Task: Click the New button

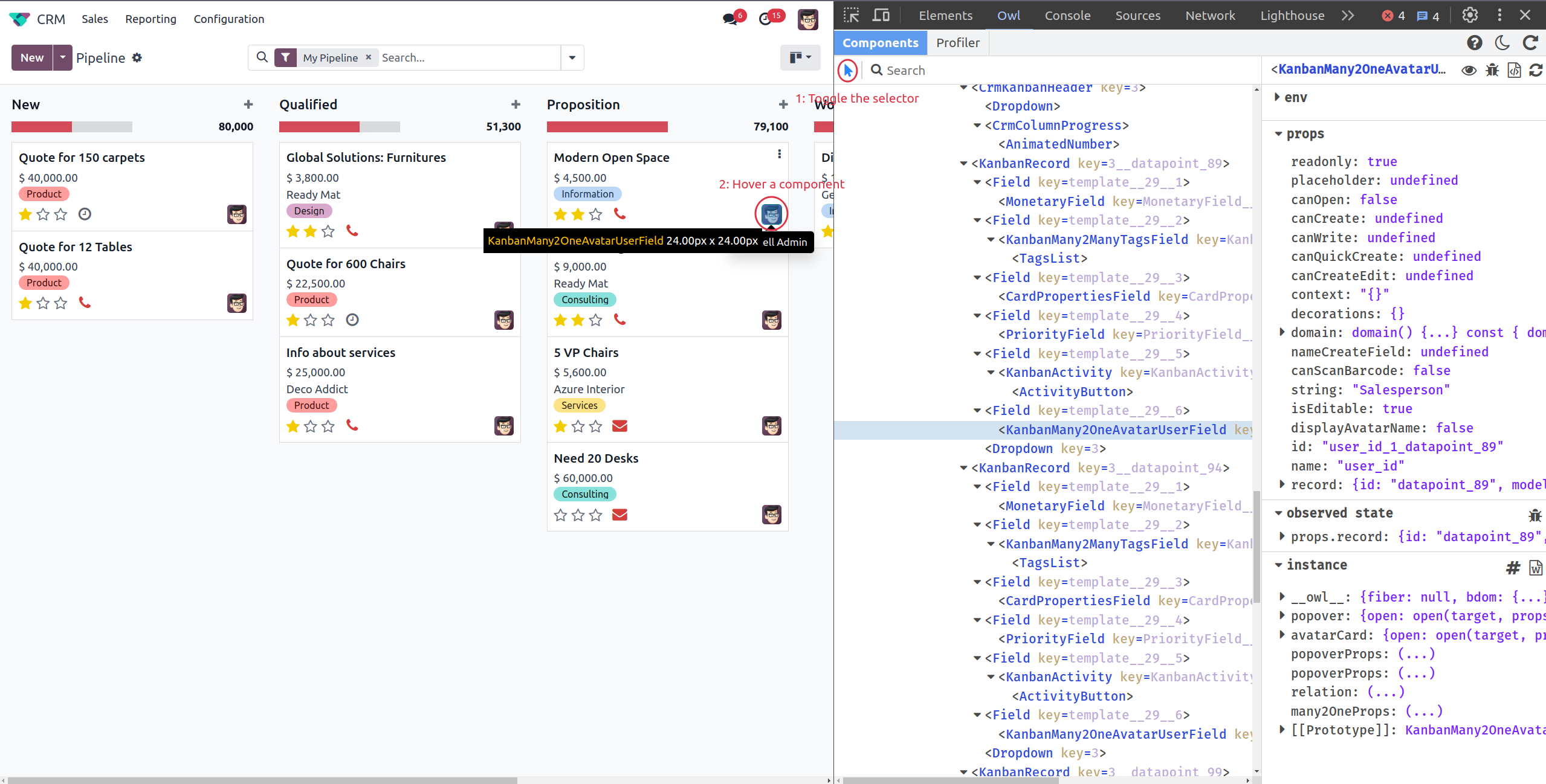Action: (32, 58)
